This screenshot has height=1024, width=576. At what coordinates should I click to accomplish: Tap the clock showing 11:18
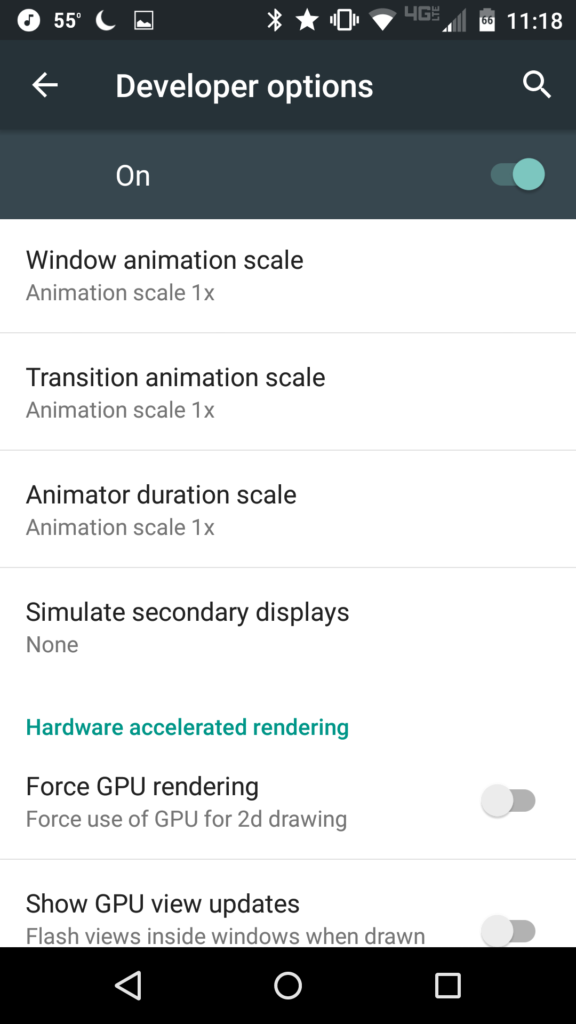click(534, 21)
